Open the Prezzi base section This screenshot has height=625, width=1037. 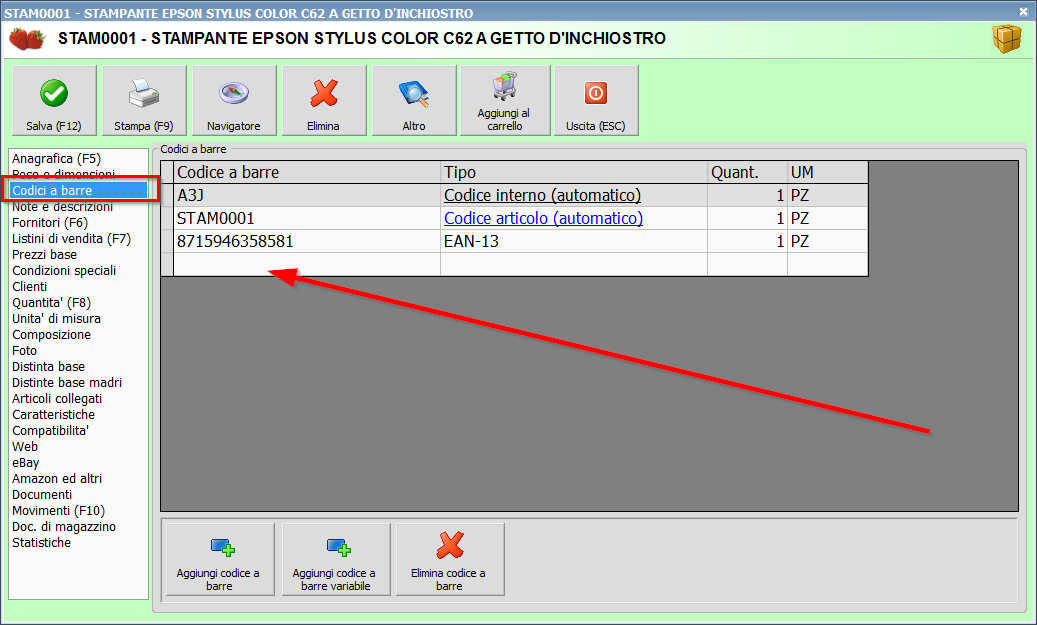pos(44,255)
